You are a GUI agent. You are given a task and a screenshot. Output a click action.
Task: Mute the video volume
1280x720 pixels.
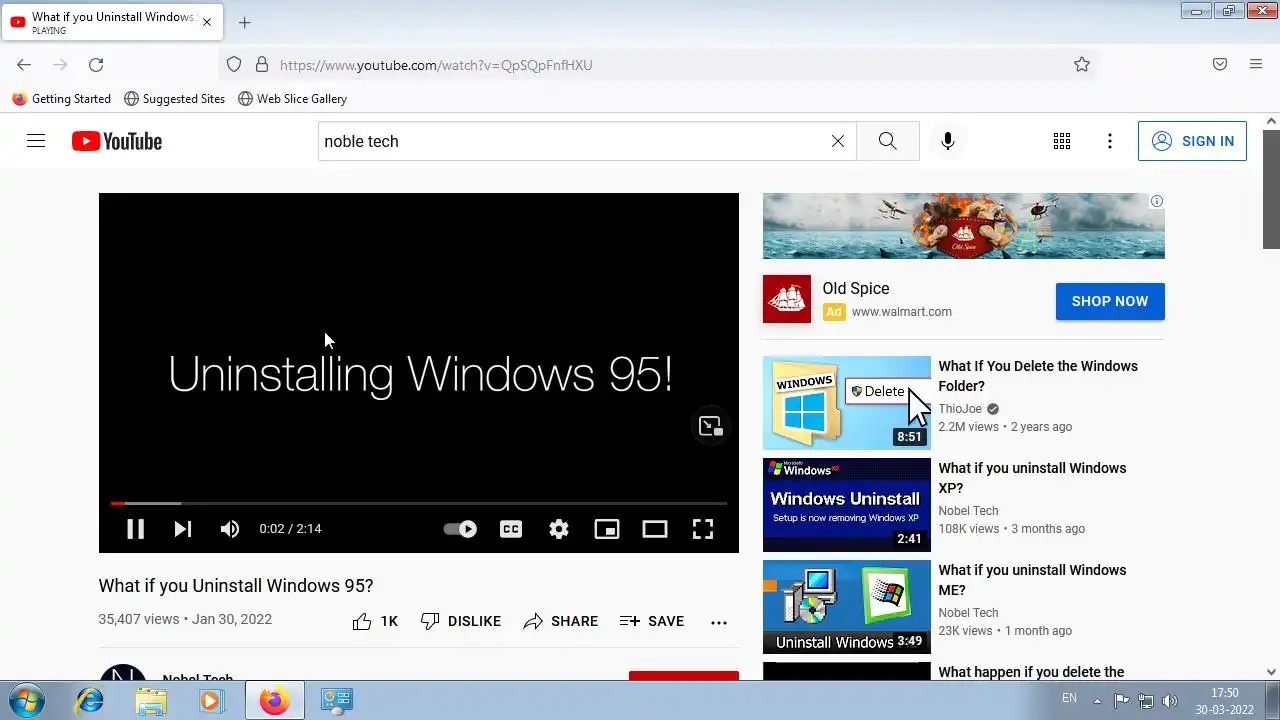coord(230,529)
